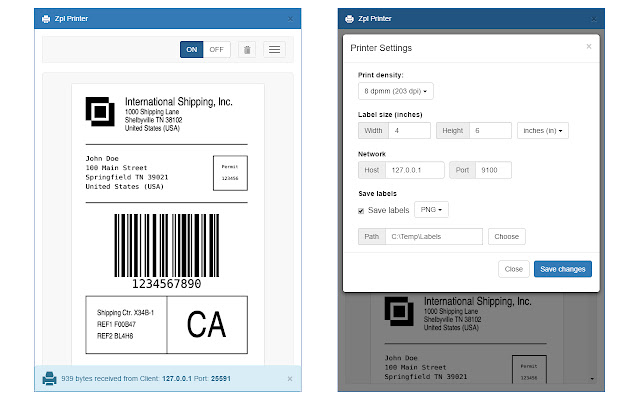Click the trash icon to clear labels
Image resolution: width=640 pixels, height=400 pixels.
[247, 49]
